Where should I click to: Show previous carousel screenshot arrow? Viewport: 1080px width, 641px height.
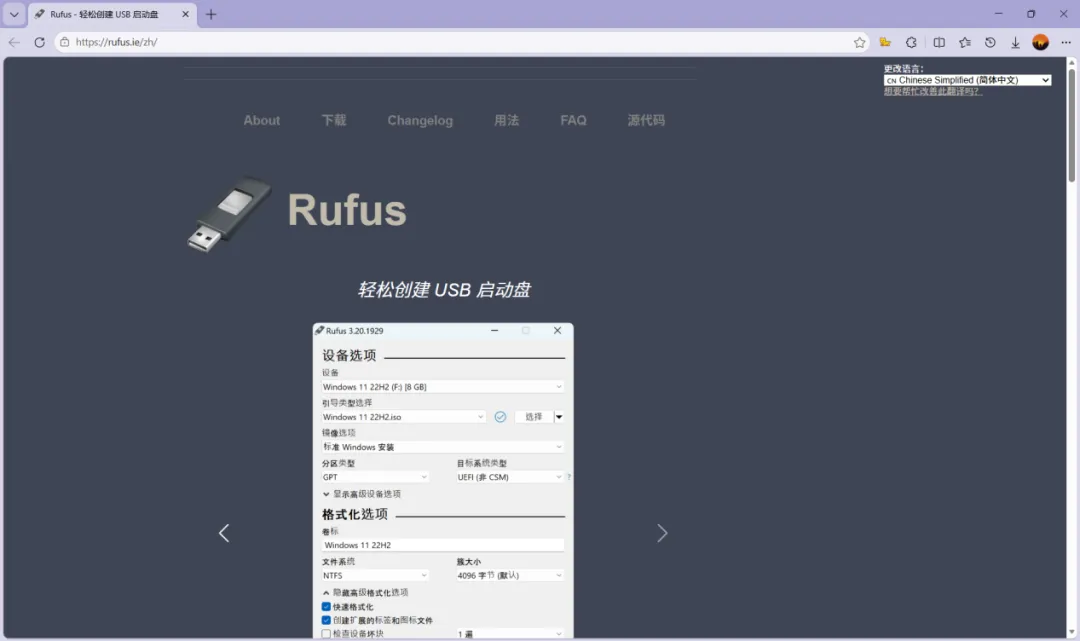[x=224, y=533]
